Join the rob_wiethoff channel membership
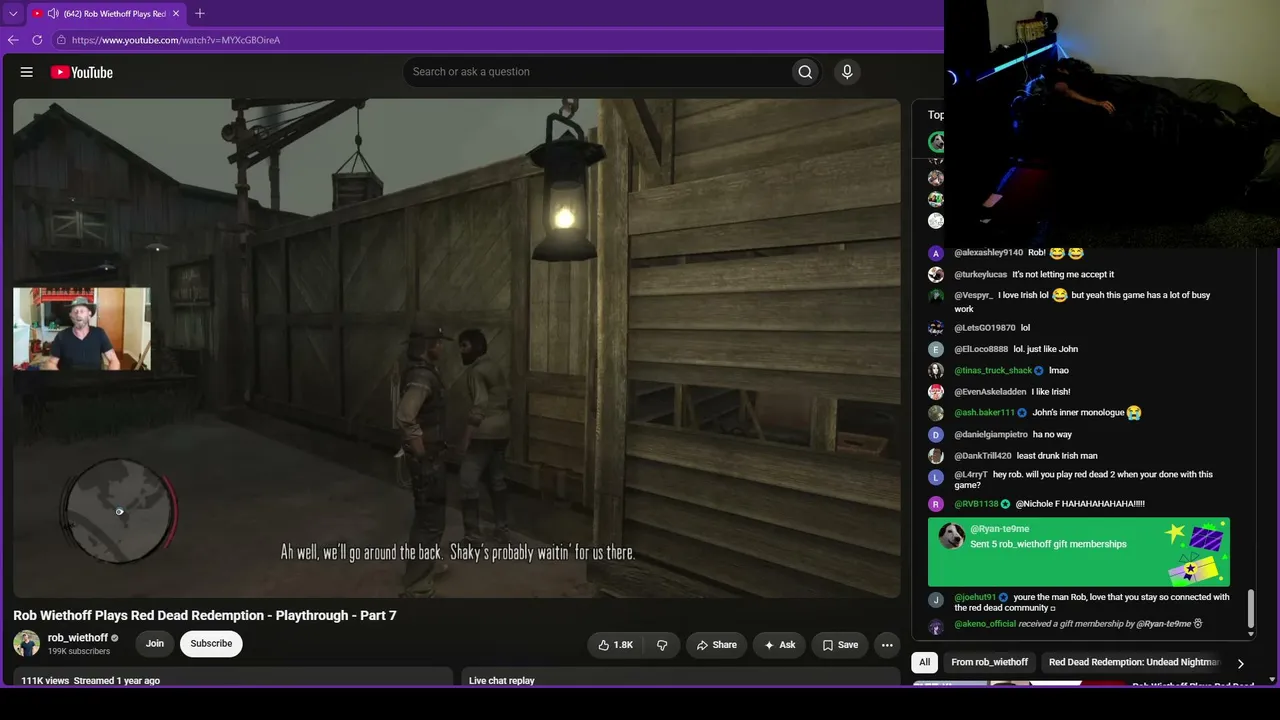The width and height of the screenshot is (1280, 720). (155, 643)
